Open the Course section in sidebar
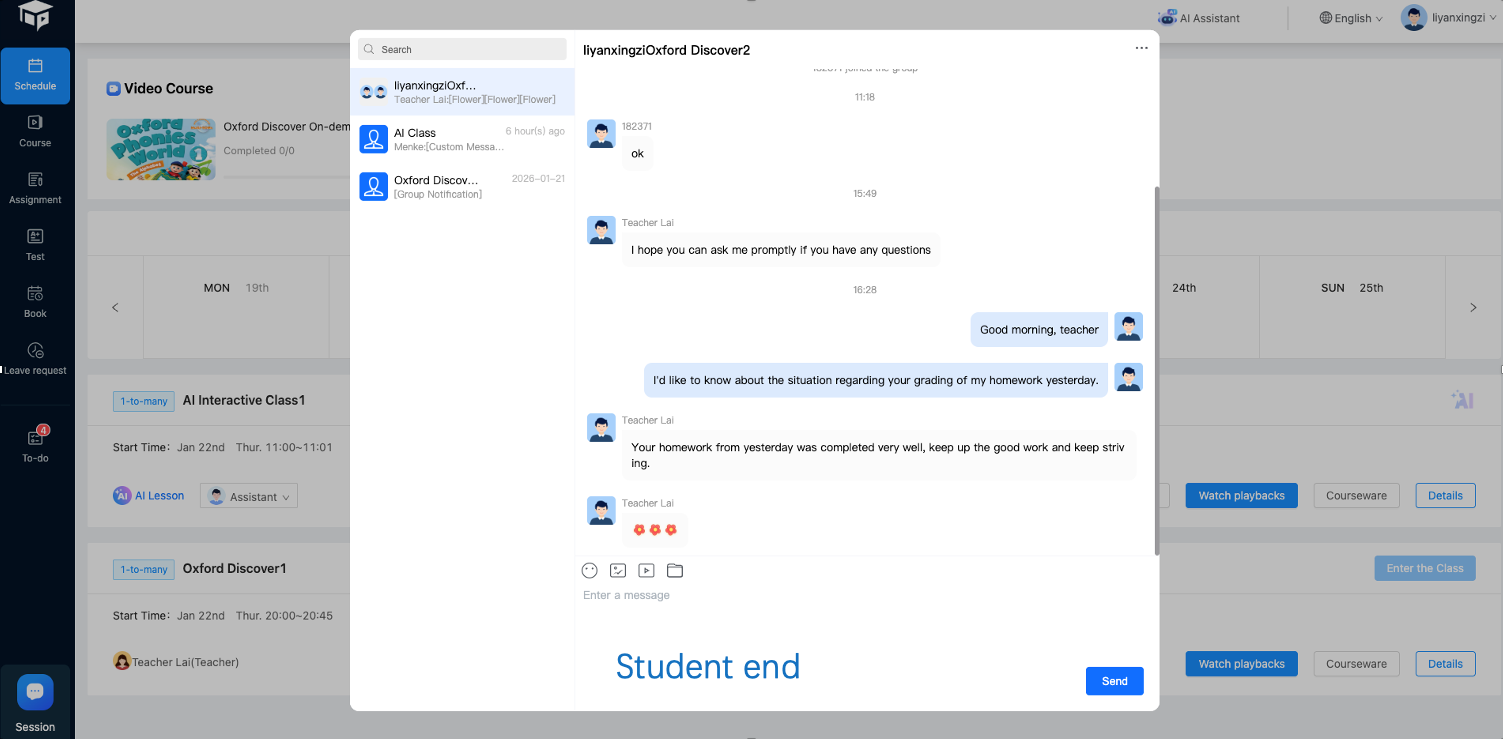The height and width of the screenshot is (739, 1503). coord(35,130)
